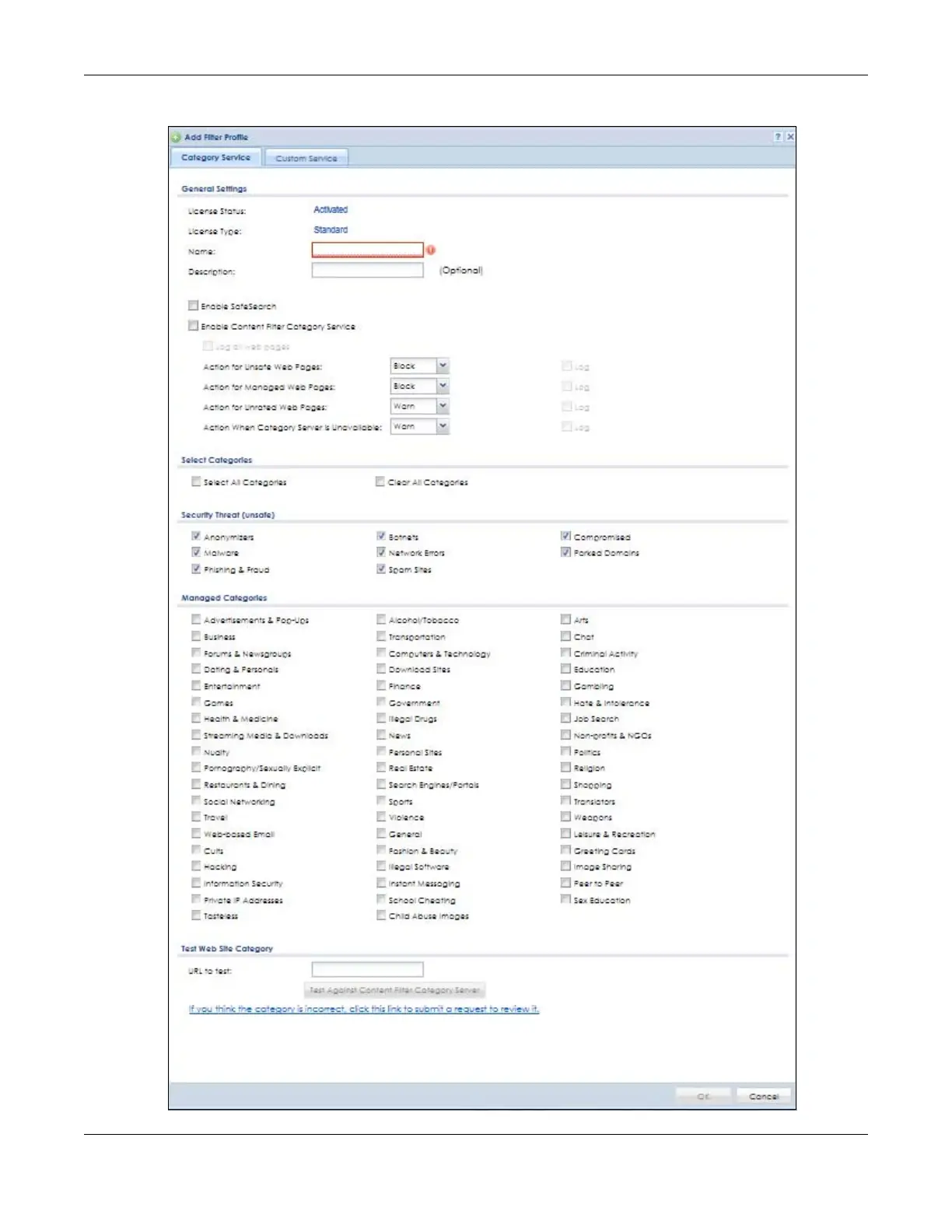Check the Arts category
Screen dimensions: 952x1232
tap(566, 619)
